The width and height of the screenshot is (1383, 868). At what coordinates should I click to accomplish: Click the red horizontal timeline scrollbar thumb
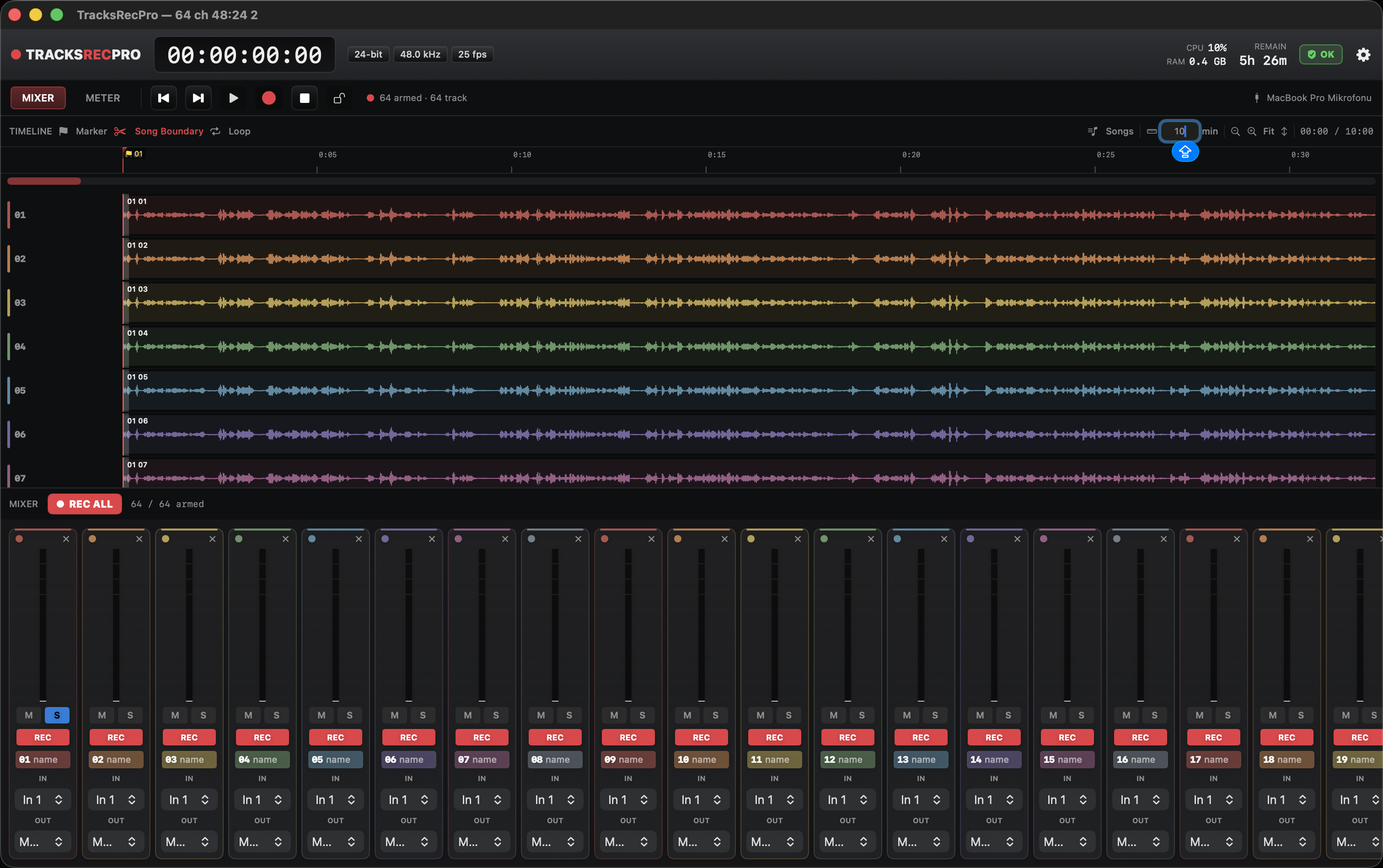44,182
